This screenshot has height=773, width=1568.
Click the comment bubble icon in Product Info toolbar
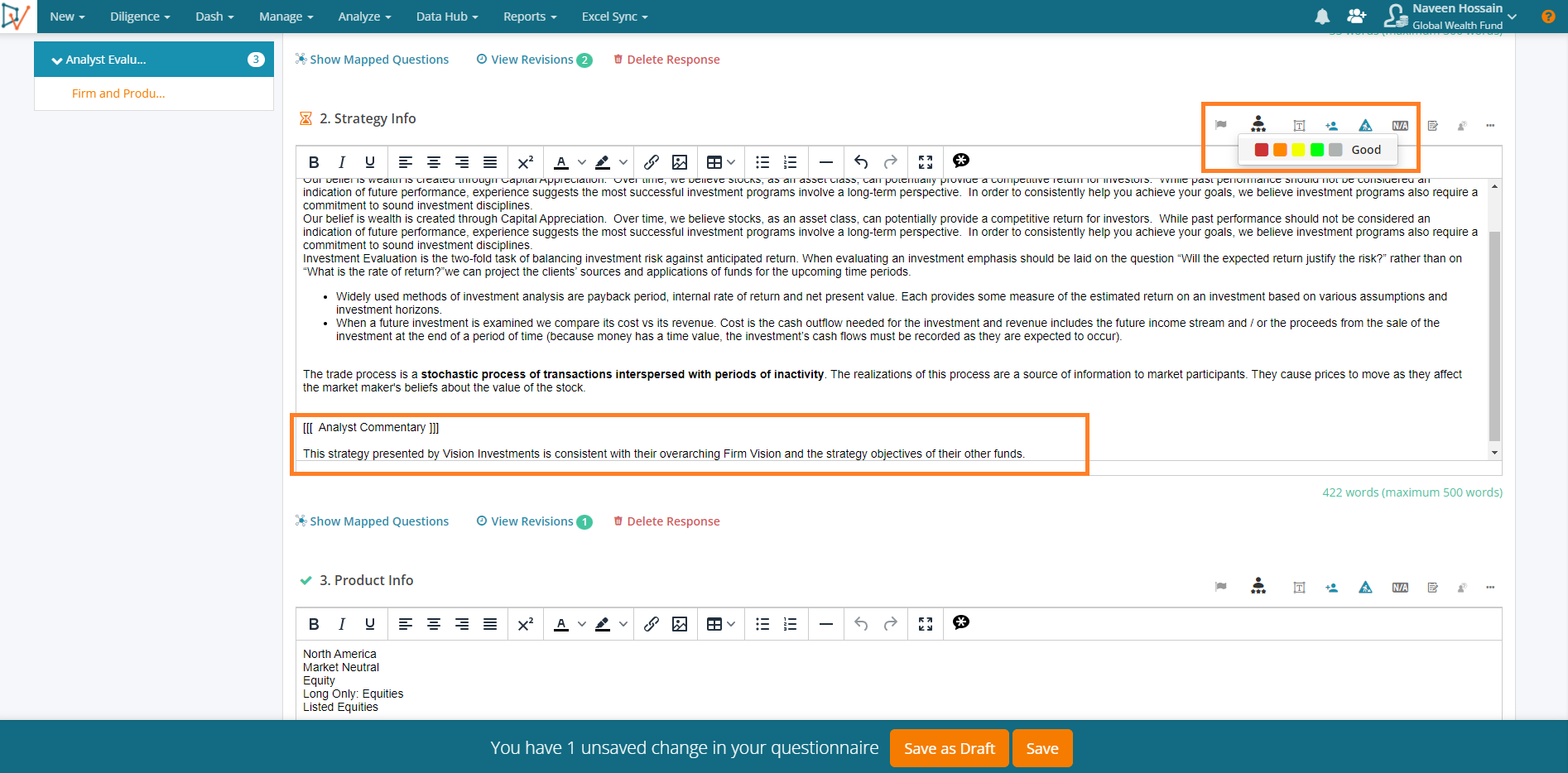pos(961,622)
